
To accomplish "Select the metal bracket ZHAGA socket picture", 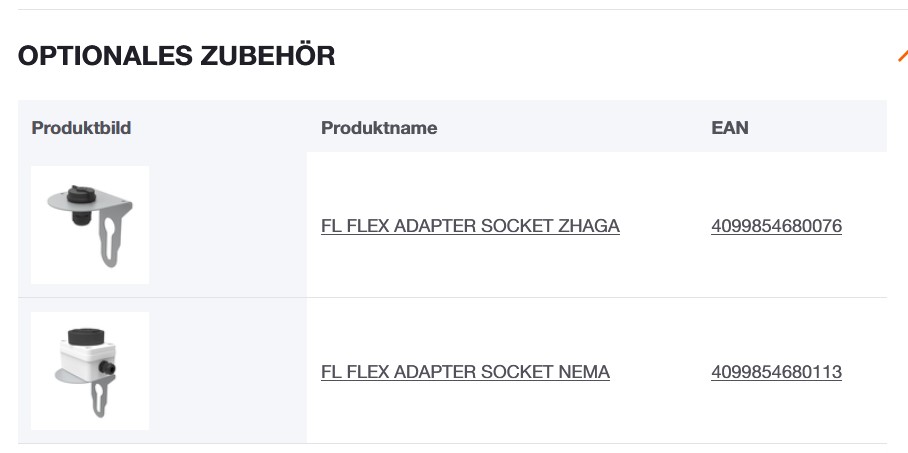I will 90,225.
